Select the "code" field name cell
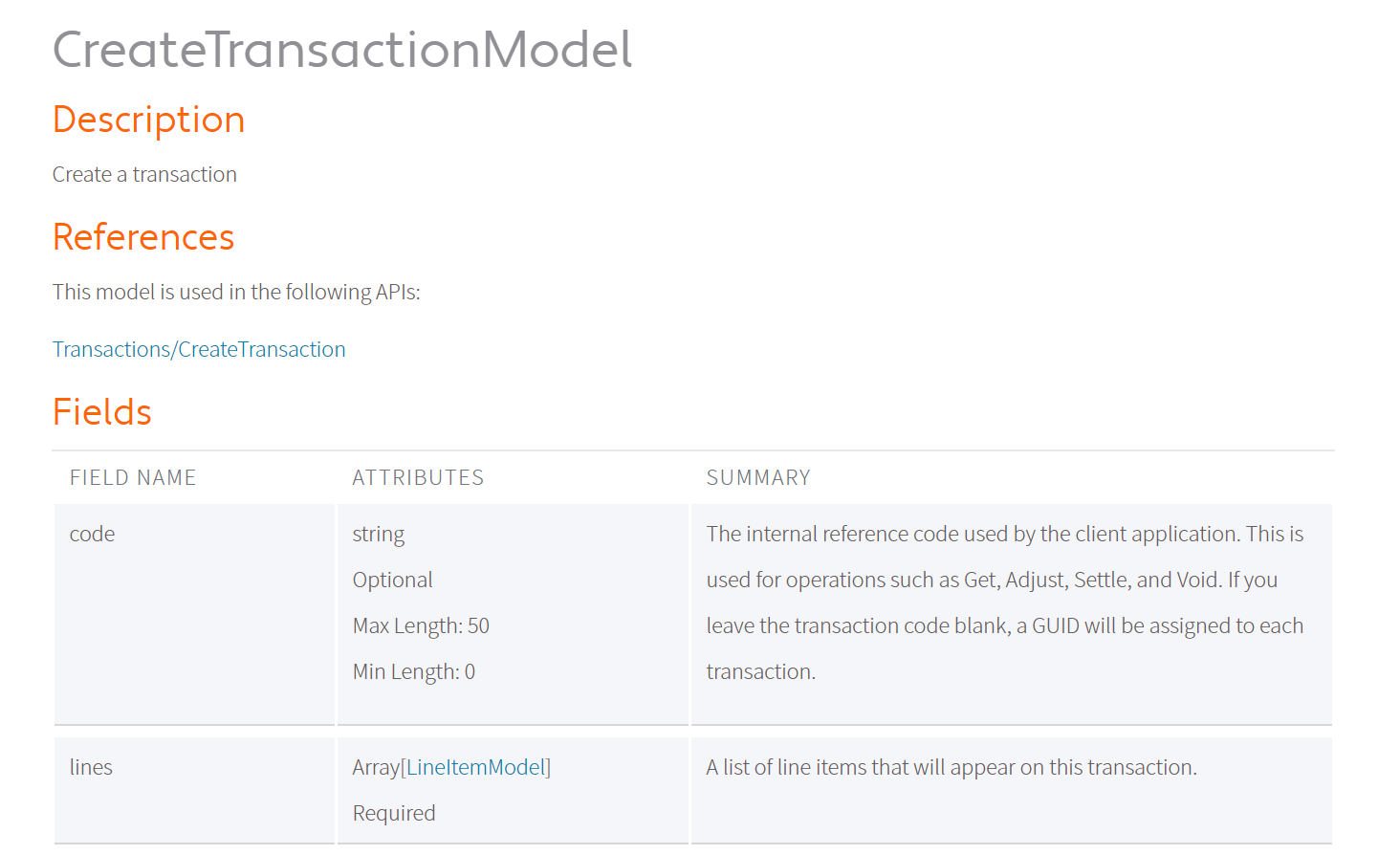 click(93, 535)
